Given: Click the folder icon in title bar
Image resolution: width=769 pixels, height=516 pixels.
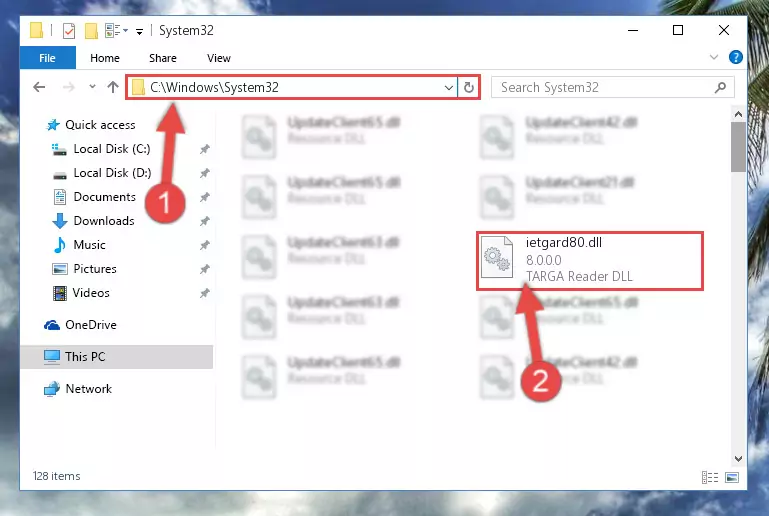Looking at the screenshot, I should click(37, 30).
